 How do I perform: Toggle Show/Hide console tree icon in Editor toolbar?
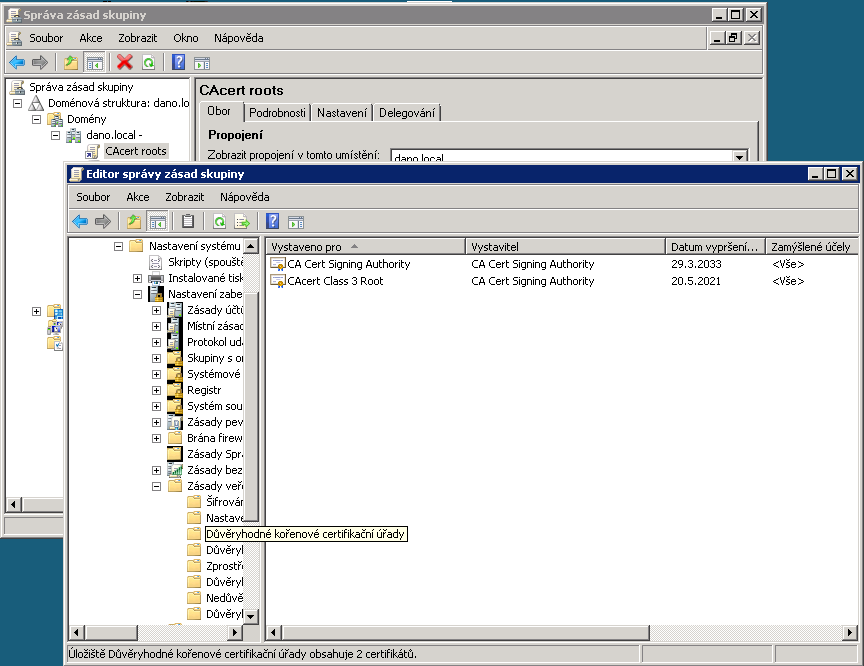point(156,221)
